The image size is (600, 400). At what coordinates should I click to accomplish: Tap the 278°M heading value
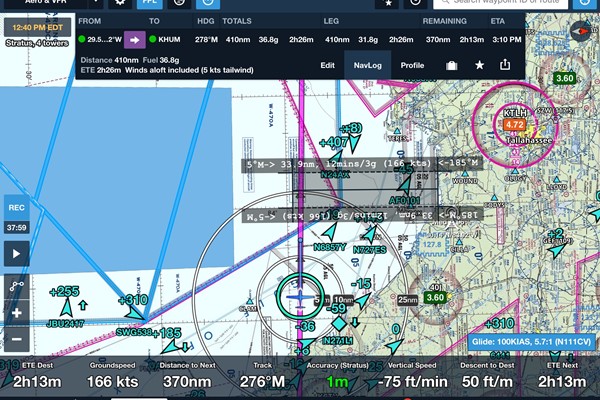click(x=206, y=39)
